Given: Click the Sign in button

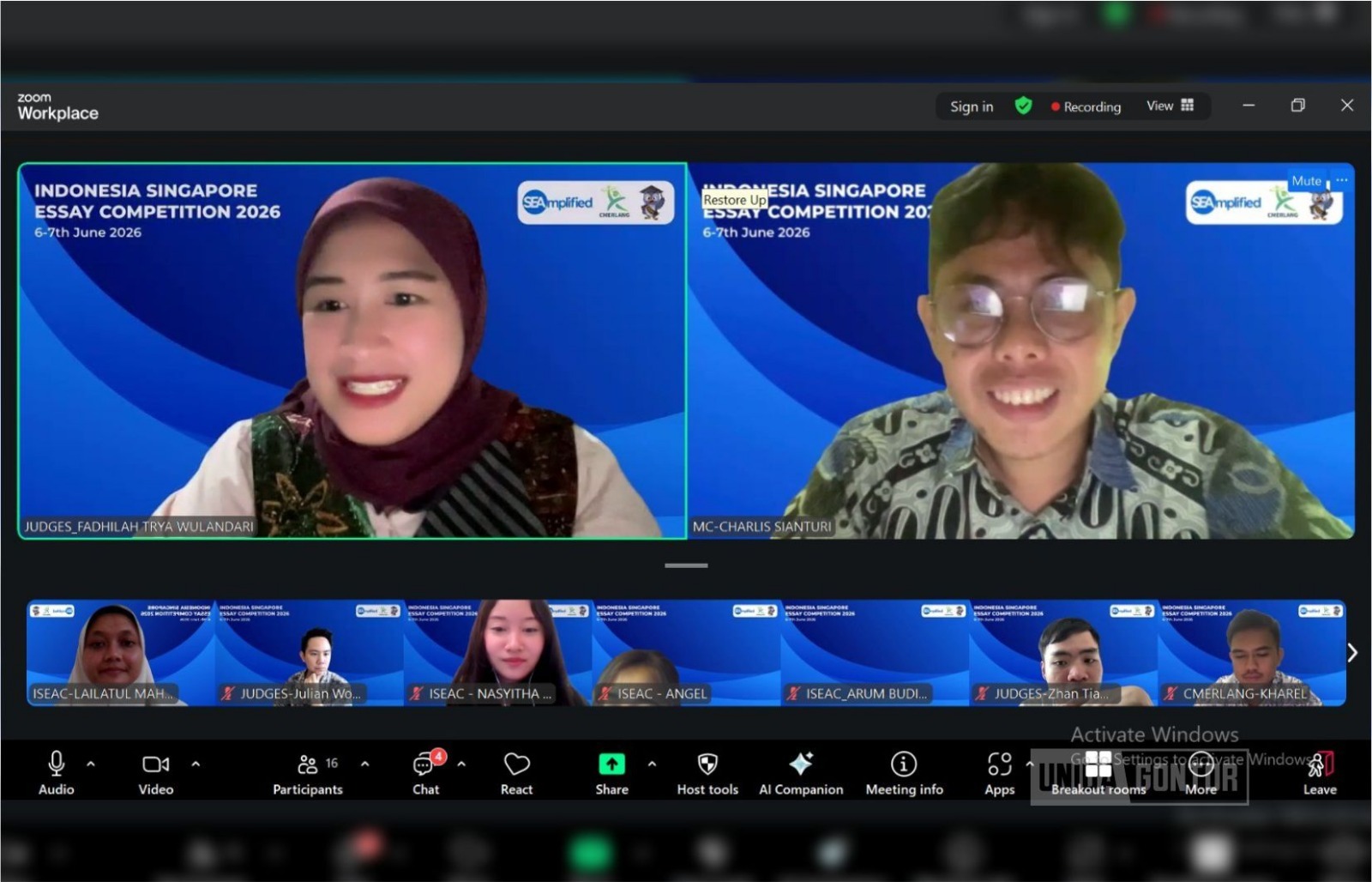Looking at the screenshot, I should [972, 106].
